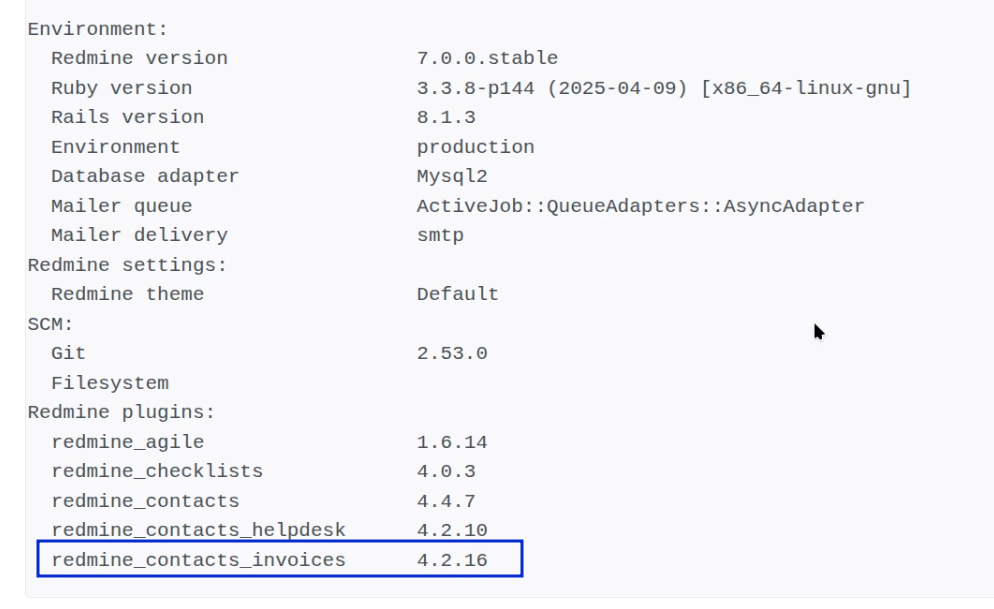Click the redmine_contacts version 4.4.7
994x609 pixels.
[x=446, y=501]
